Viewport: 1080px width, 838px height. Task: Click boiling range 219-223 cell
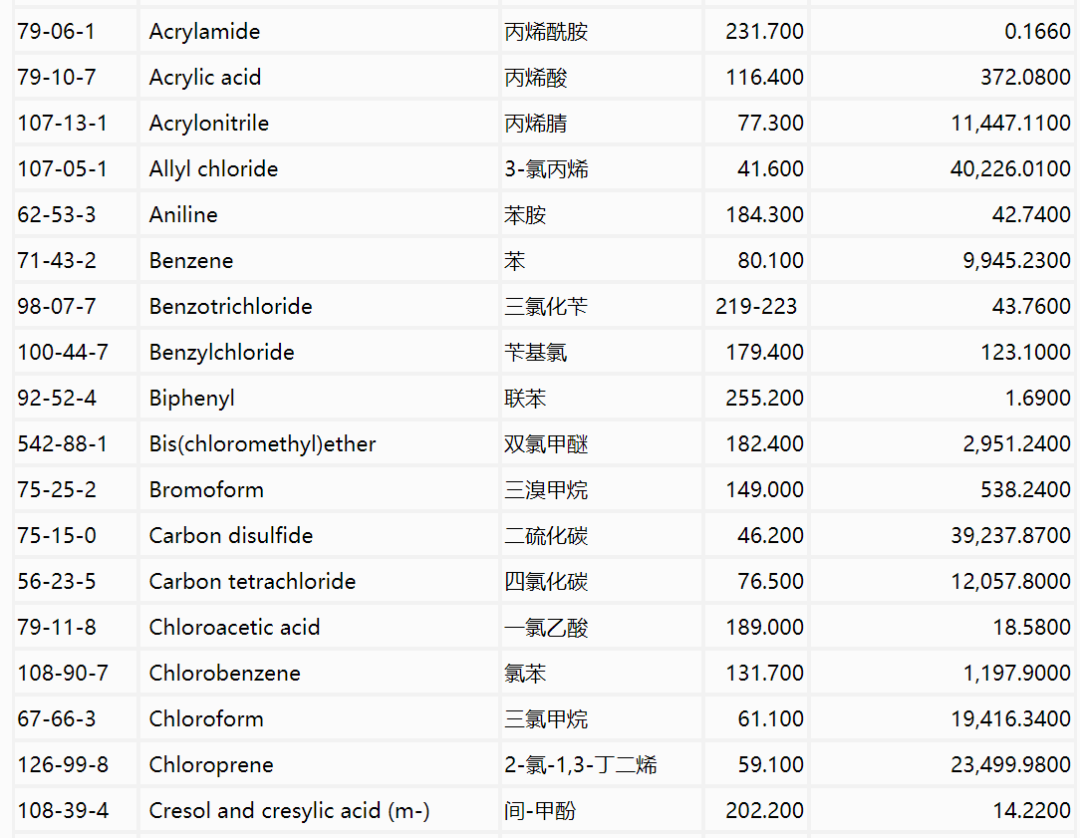pyautogui.click(x=756, y=307)
